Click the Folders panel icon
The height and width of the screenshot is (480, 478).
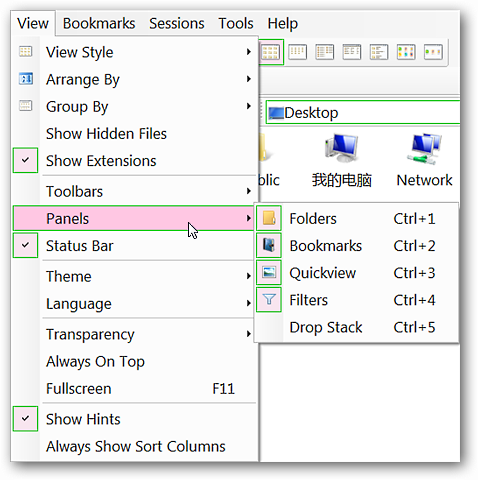[x=269, y=218]
